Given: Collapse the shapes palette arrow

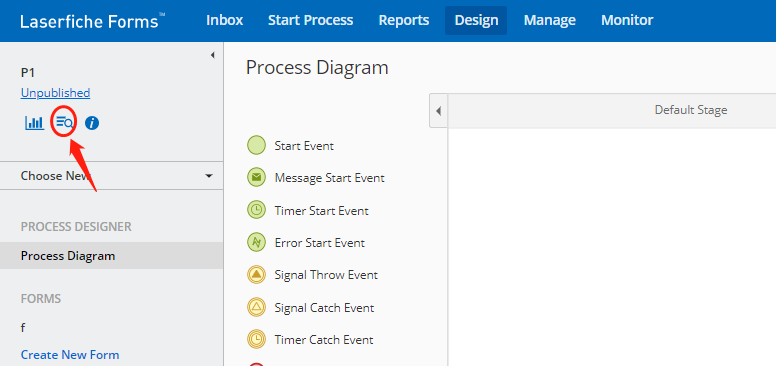Looking at the screenshot, I should [438, 110].
